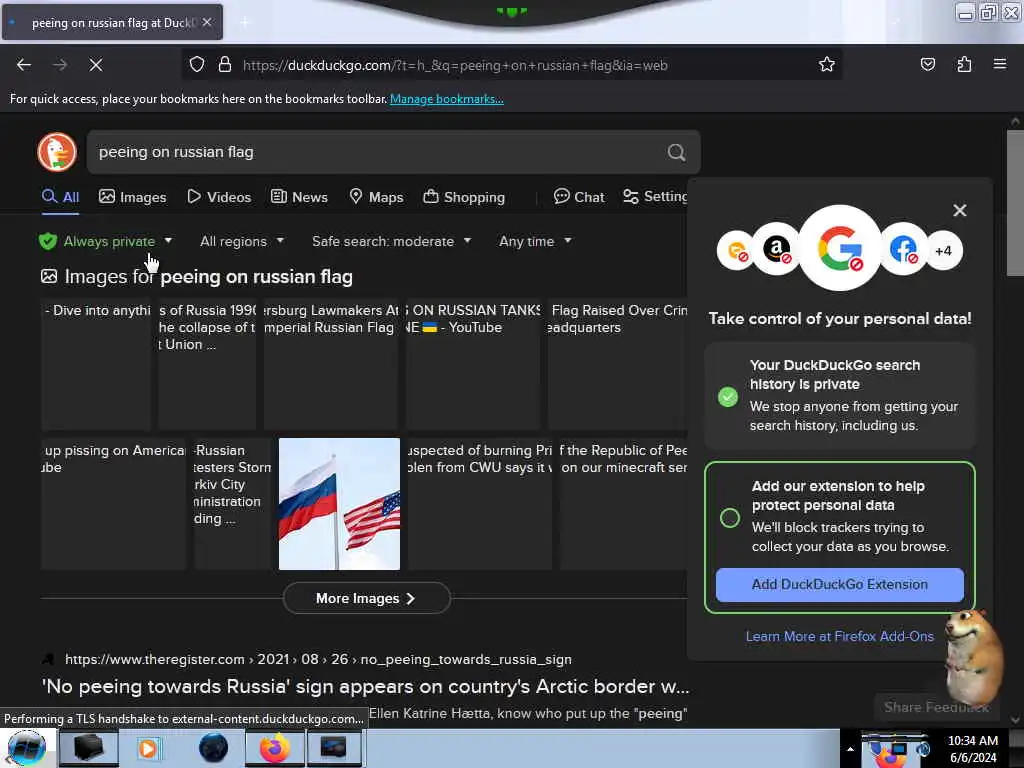Open Learn More at Firefox Add-Ons link
Image resolution: width=1024 pixels, height=768 pixels.
839,636
